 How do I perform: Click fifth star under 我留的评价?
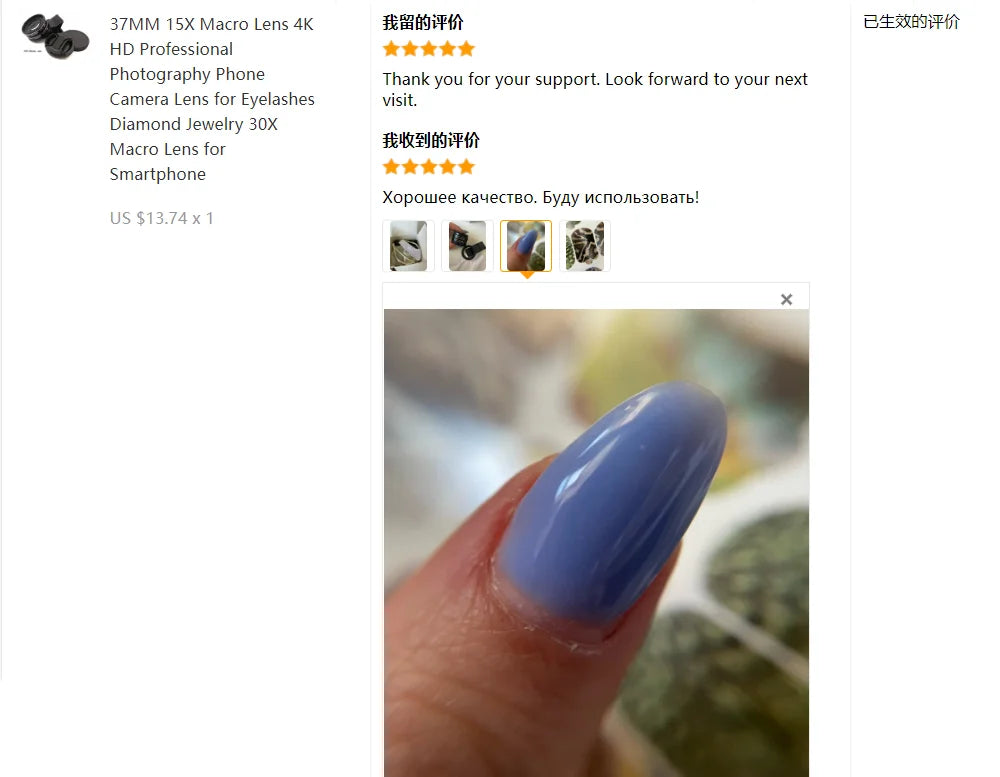[467, 49]
